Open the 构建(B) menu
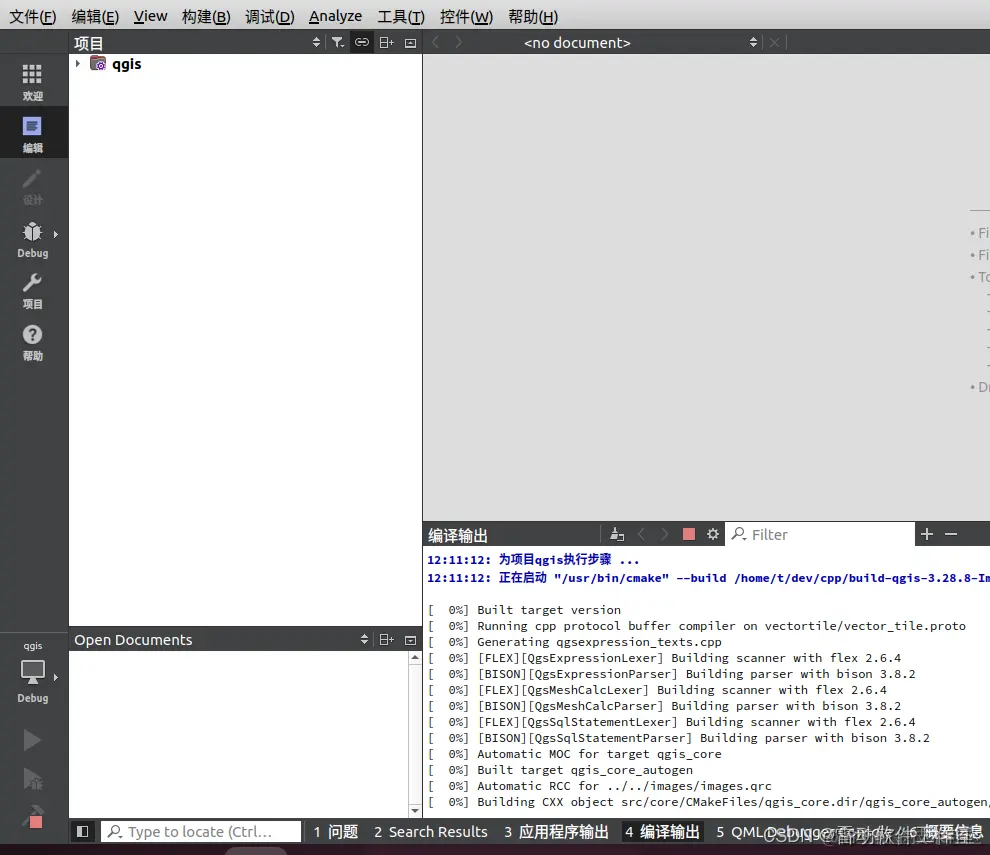The width and height of the screenshot is (990, 855). [x=206, y=16]
